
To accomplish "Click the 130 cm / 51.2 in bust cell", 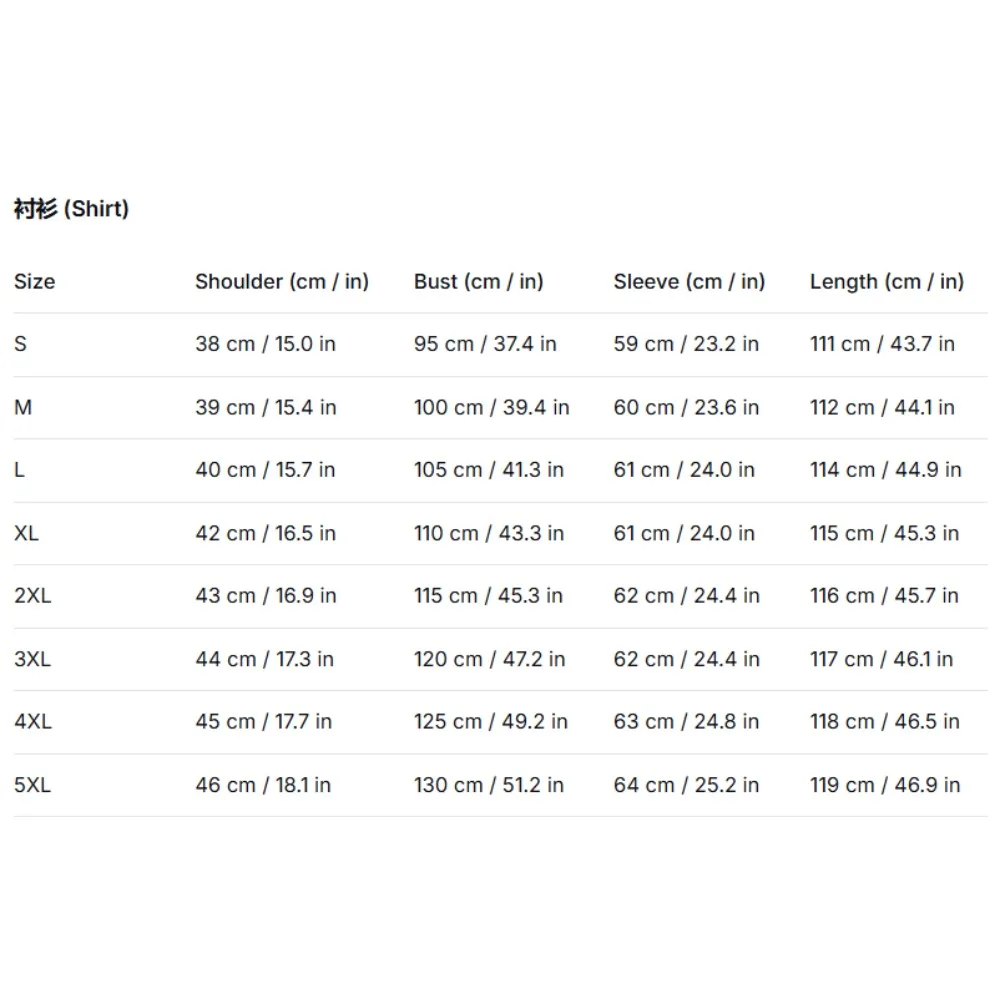I will [489, 784].
